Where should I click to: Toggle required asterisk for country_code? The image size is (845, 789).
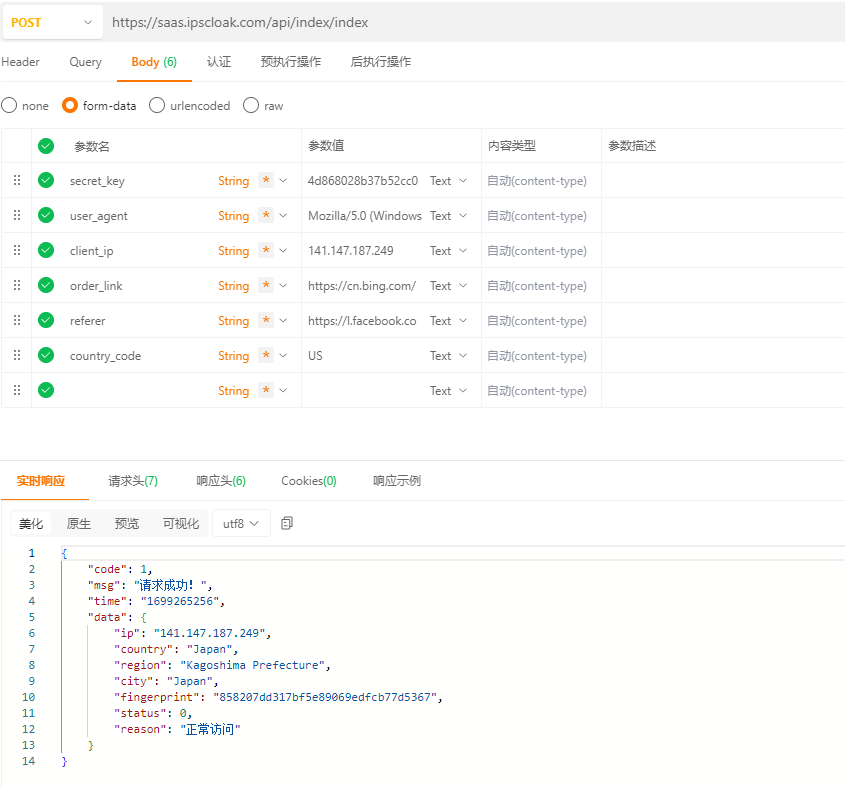pos(266,355)
